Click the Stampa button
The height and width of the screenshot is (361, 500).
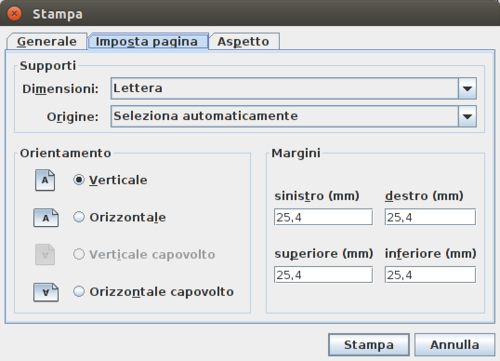369,345
